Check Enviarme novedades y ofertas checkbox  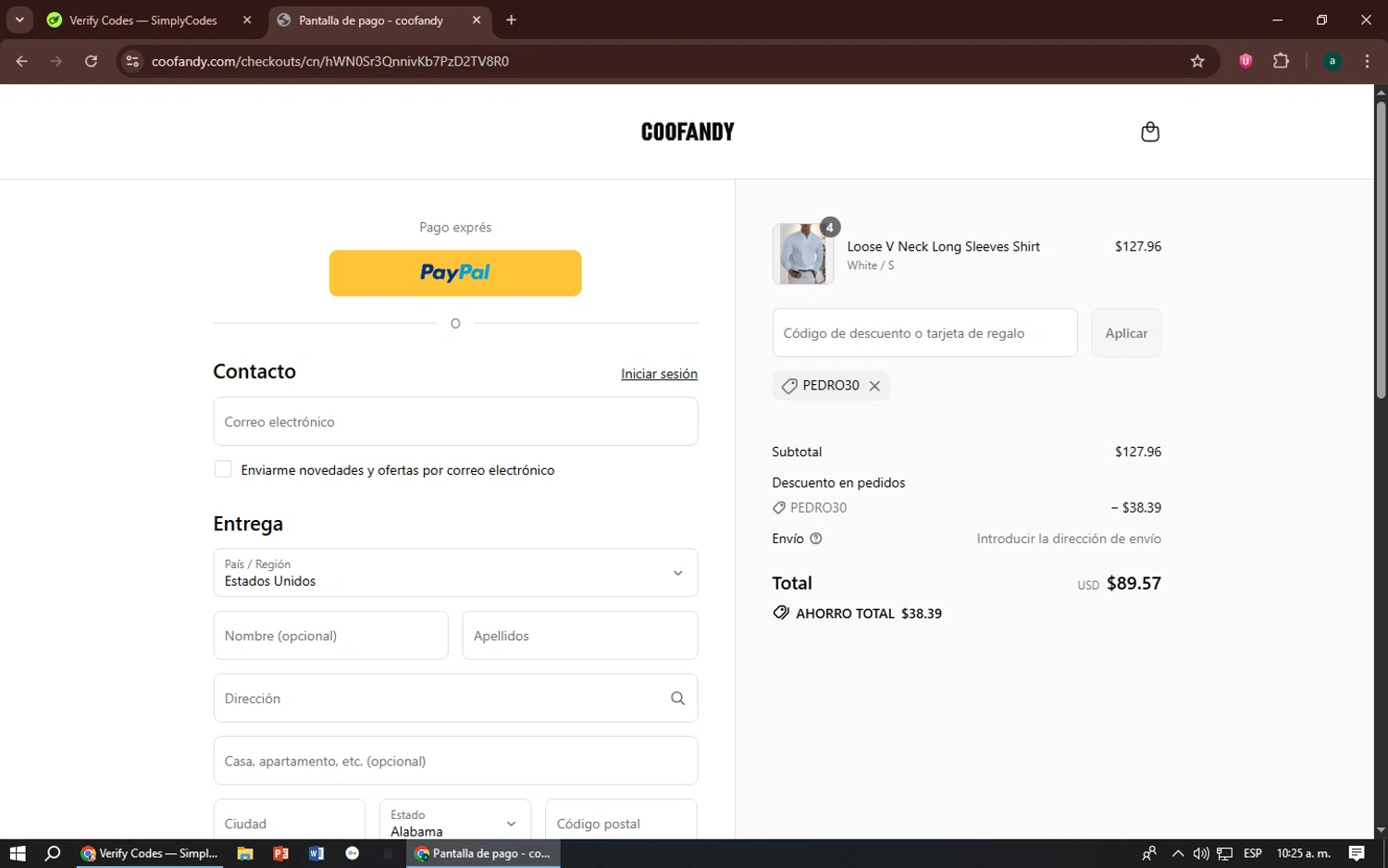pos(223,469)
